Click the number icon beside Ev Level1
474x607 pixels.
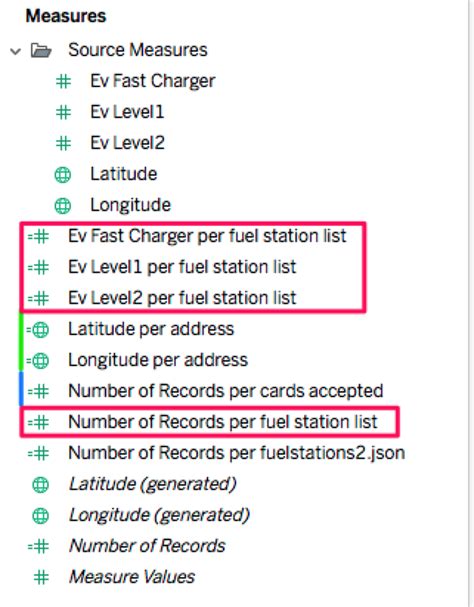pyautogui.click(x=63, y=113)
